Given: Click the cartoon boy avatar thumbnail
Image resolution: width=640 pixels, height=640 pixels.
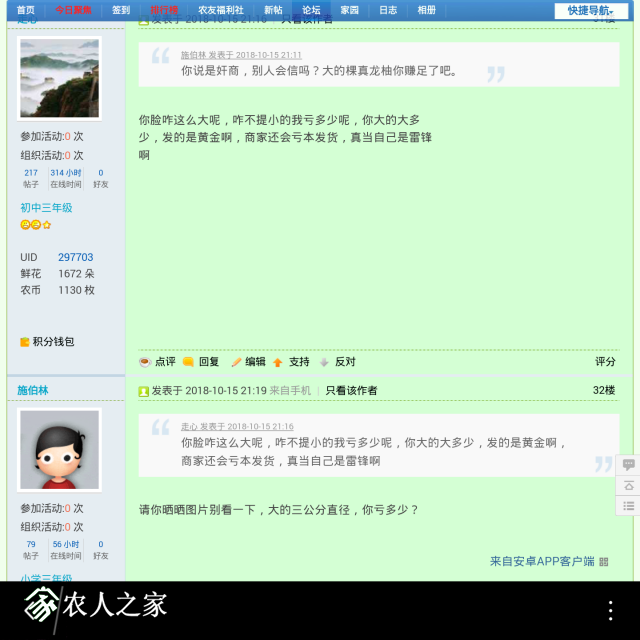Looking at the screenshot, I should (60, 450).
